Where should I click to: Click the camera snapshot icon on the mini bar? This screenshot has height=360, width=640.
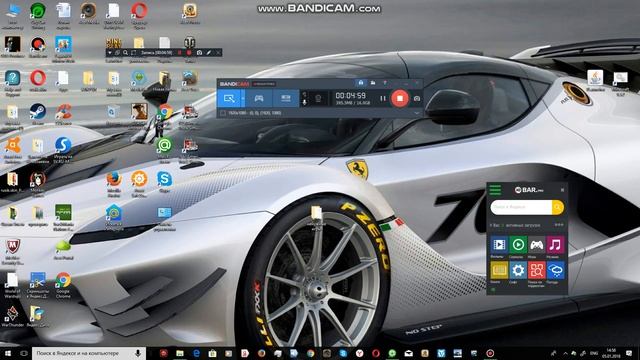click(199, 53)
